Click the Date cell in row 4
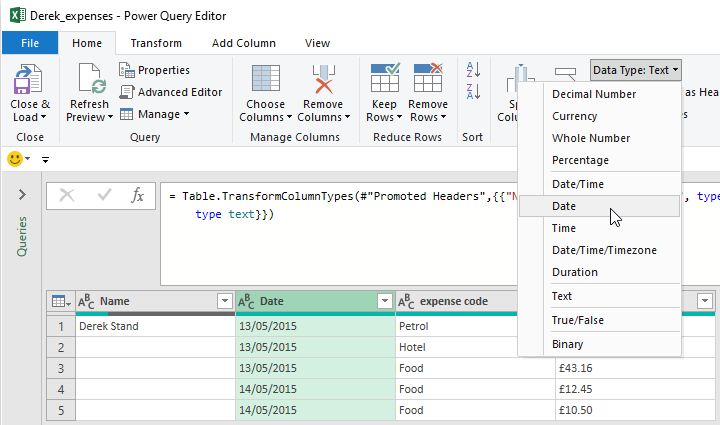 click(315, 389)
